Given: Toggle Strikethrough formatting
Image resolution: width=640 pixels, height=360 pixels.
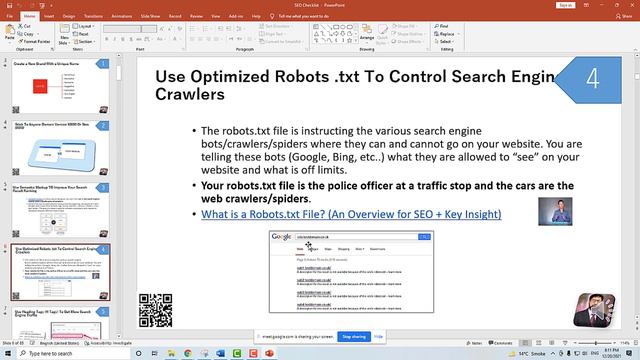Looking at the screenshot, I should pos(139,39).
